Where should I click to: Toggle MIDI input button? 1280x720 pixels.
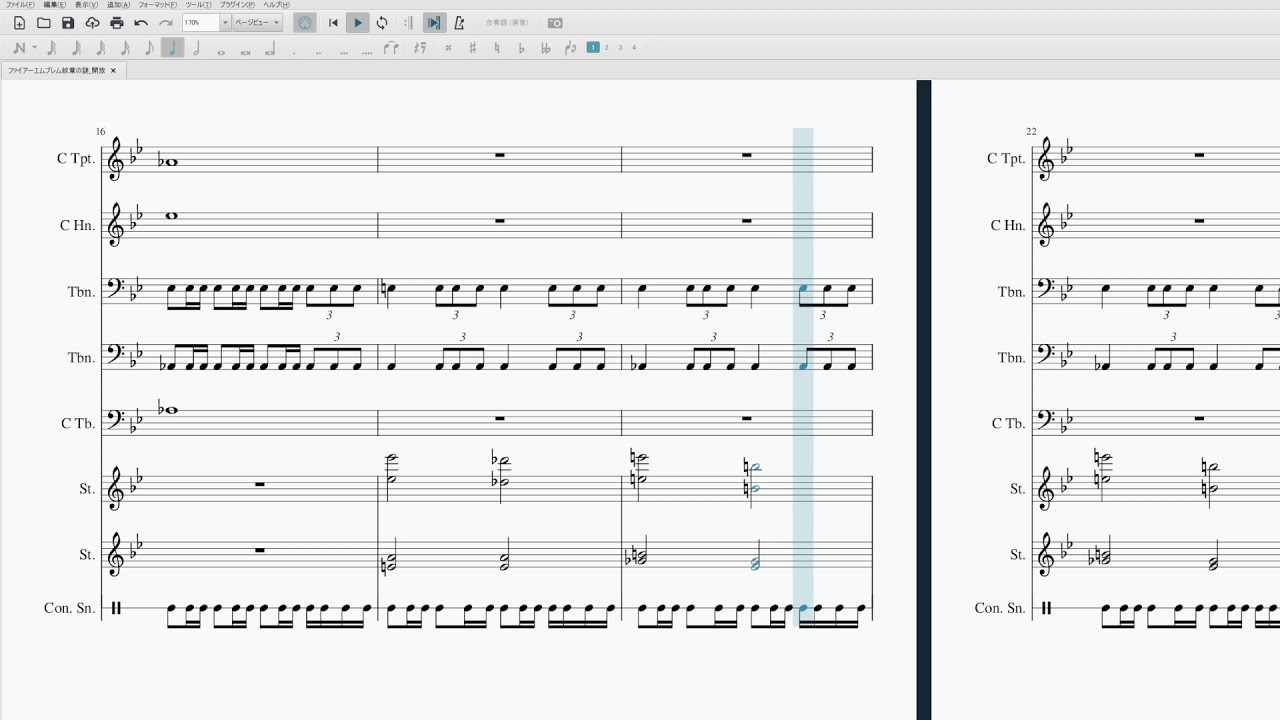[x=305, y=23]
